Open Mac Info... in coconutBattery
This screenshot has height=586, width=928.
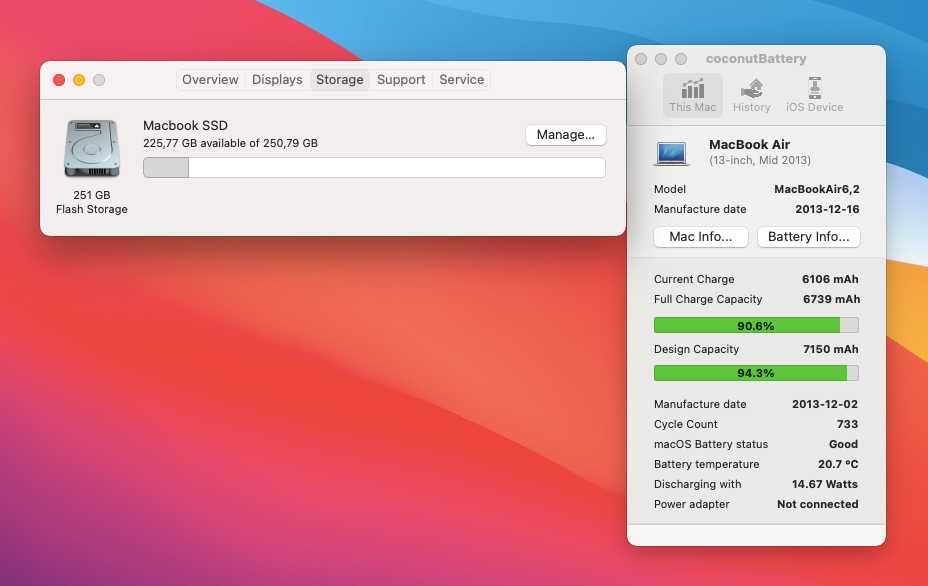click(701, 237)
